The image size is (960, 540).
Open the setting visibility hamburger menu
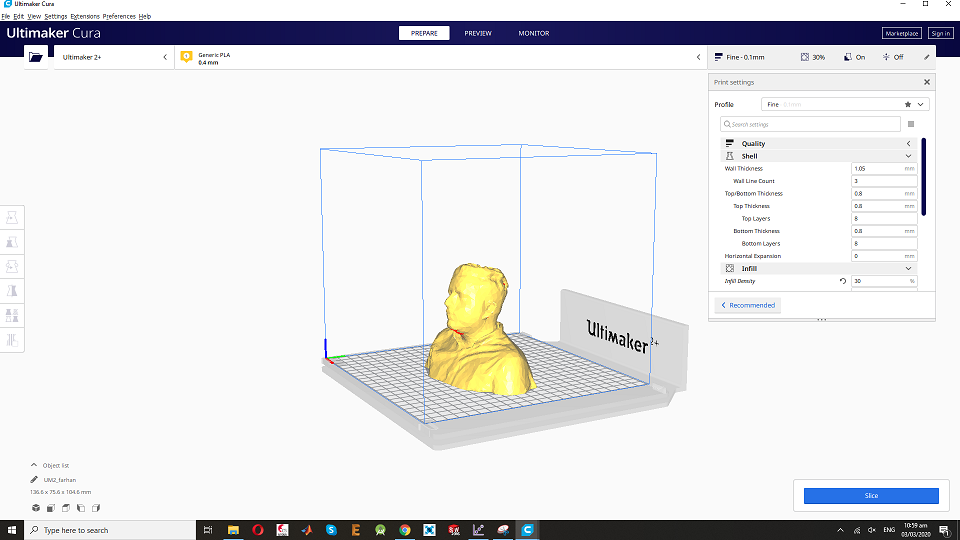(x=911, y=124)
